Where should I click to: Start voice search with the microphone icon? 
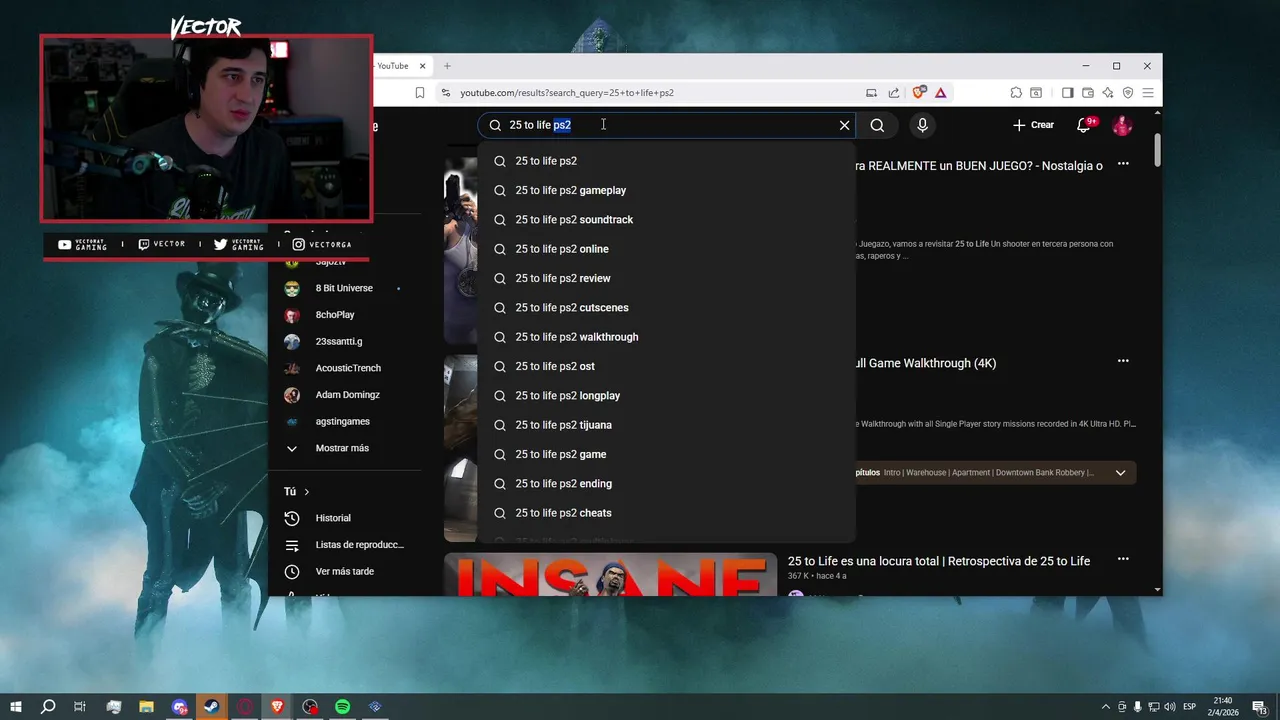pos(922,125)
